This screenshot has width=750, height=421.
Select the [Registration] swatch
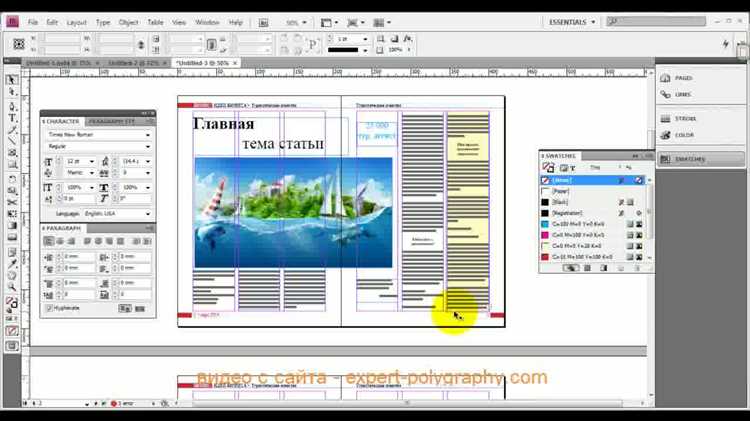click(593, 213)
